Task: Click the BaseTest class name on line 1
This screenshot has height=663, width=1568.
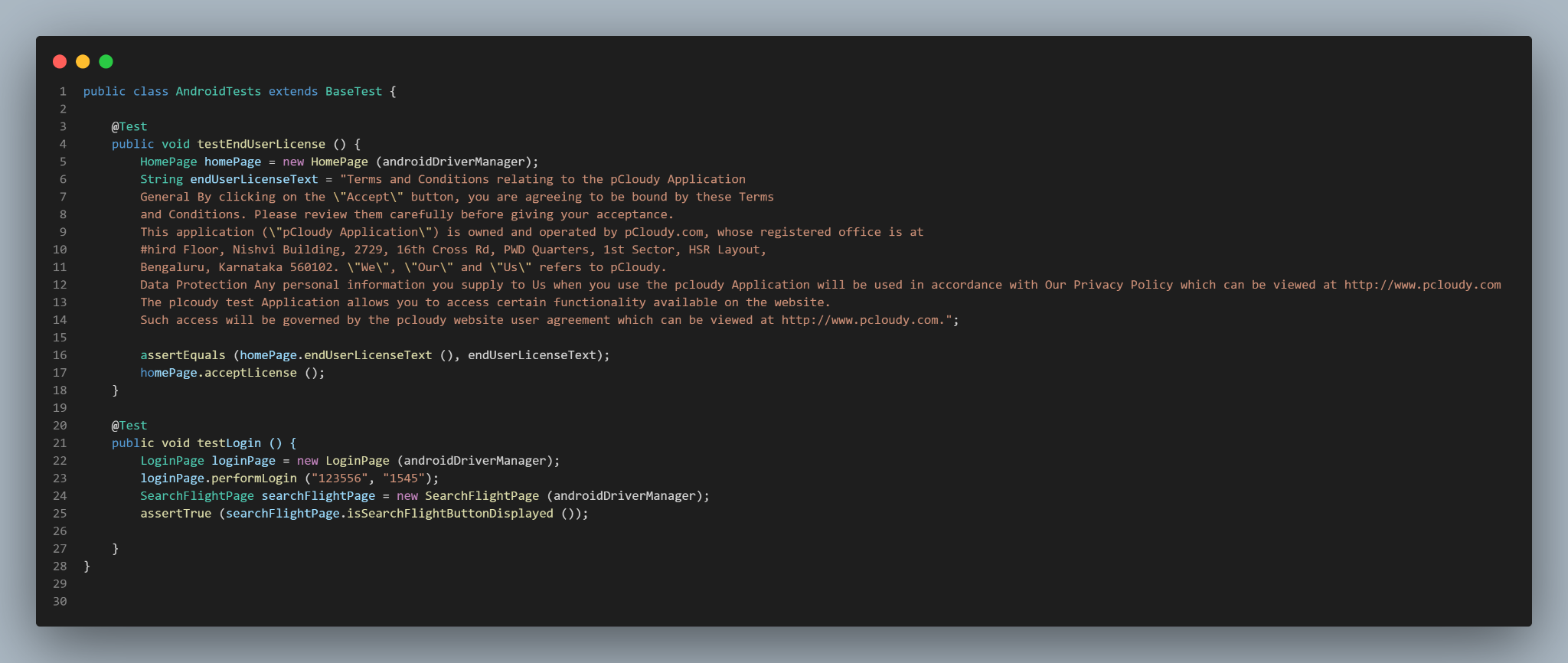Action: pos(354,91)
